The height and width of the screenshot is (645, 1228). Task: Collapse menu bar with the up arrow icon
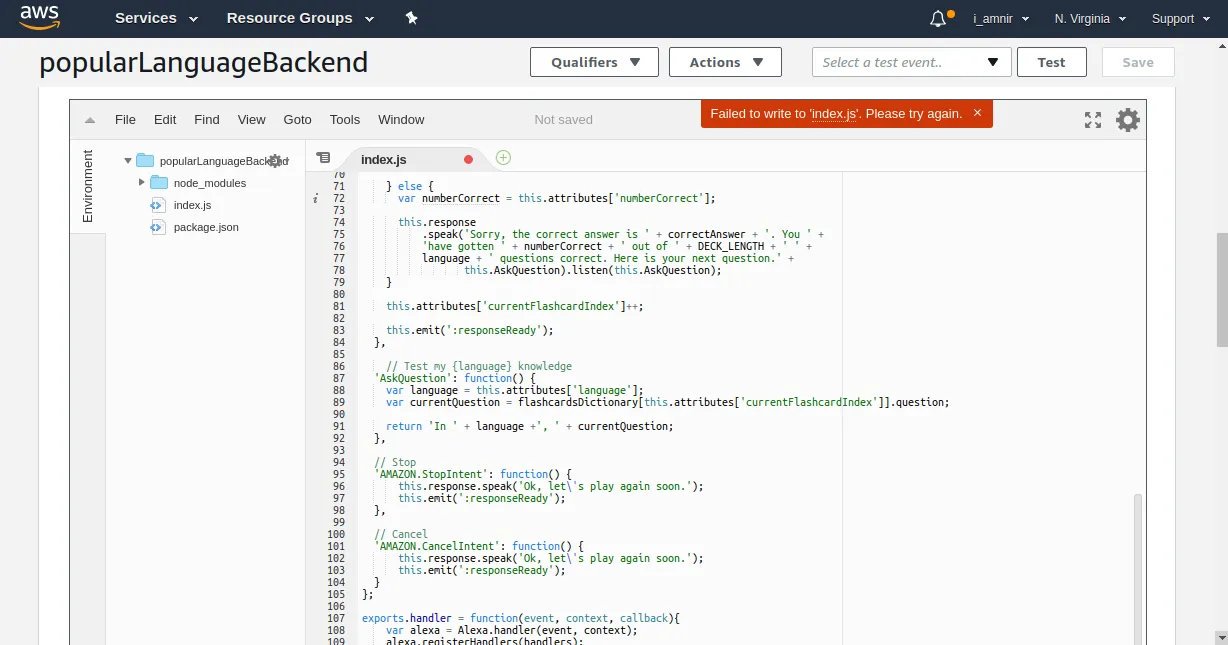[x=90, y=120]
